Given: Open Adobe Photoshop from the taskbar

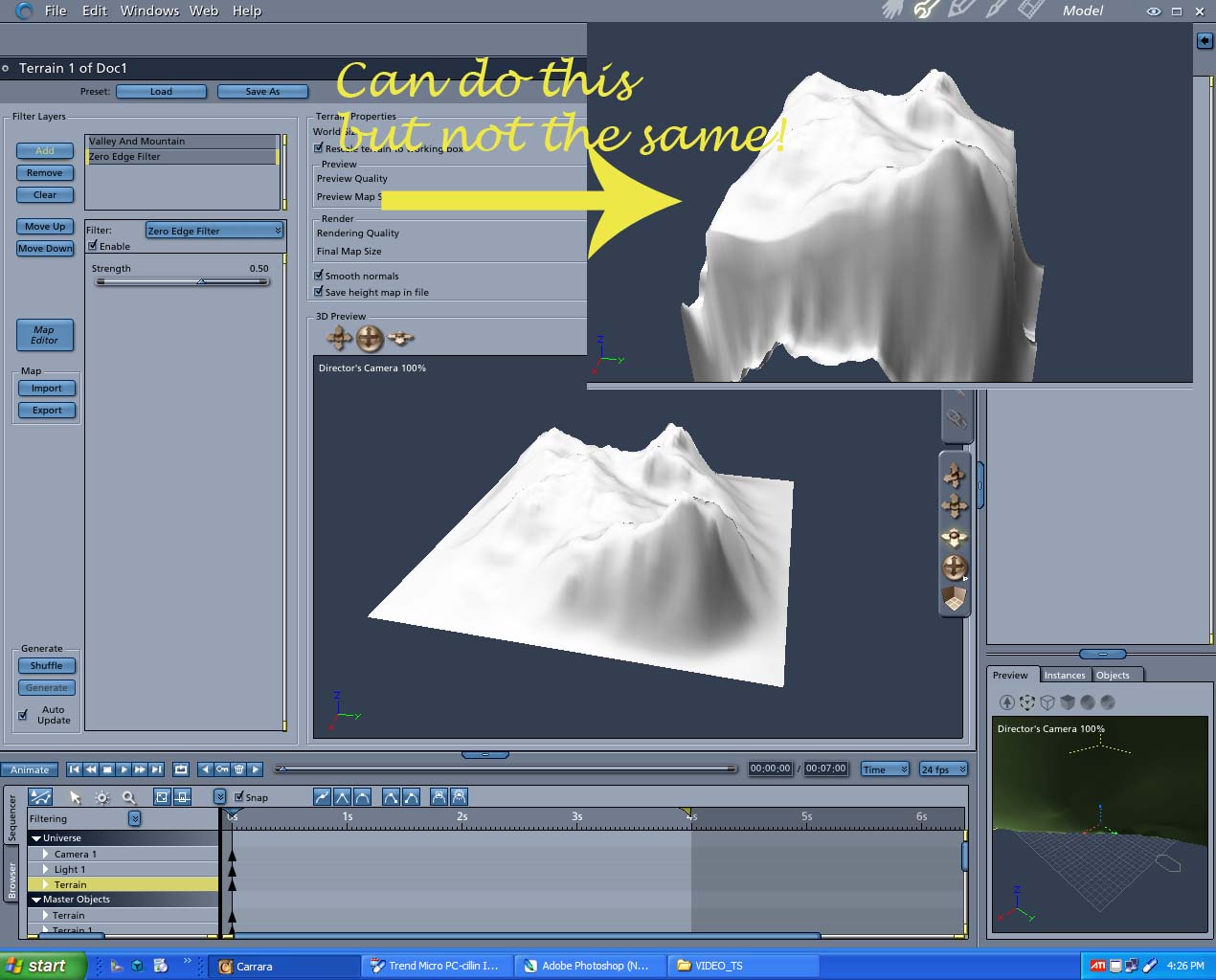Looking at the screenshot, I should [x=586, y=966].
